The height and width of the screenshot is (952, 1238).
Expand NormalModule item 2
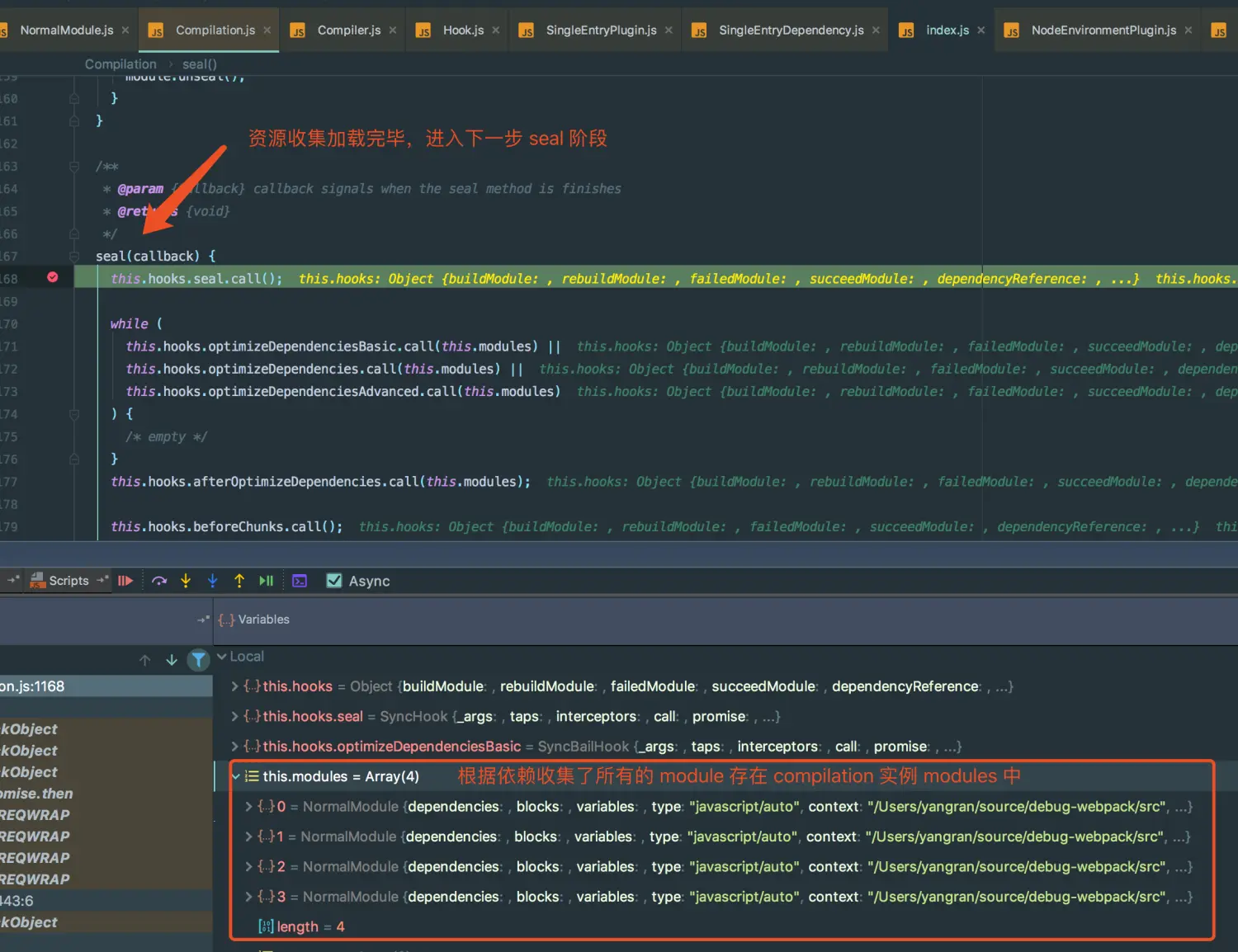click(248, 867)
